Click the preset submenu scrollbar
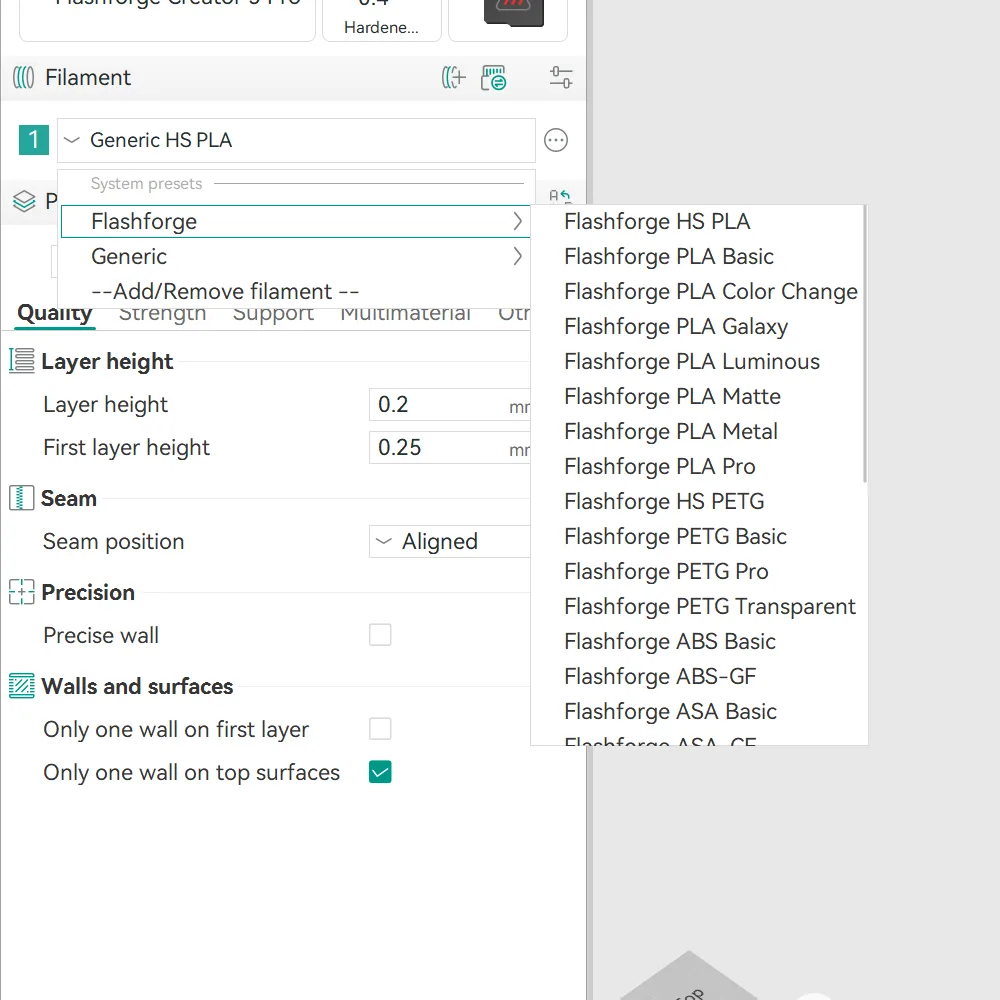The width and height of the screenshot is (1000, 1000). coord(865,344)
